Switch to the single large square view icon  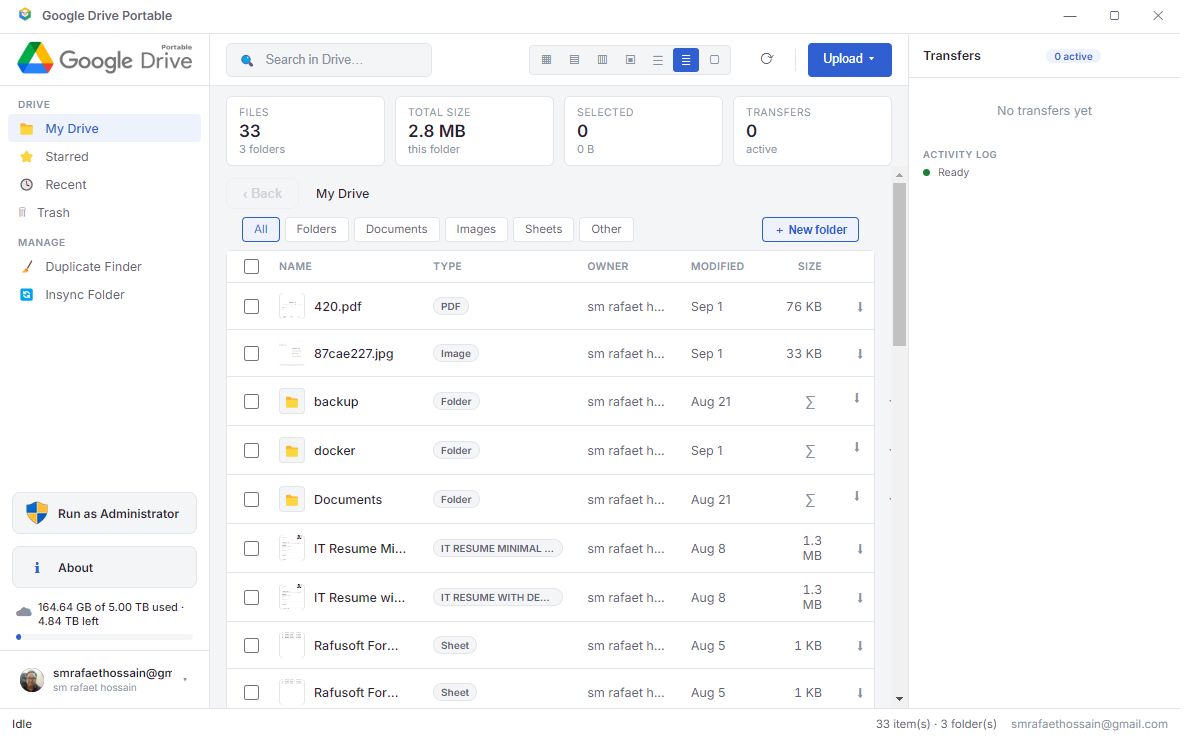(x=714, y=60)
